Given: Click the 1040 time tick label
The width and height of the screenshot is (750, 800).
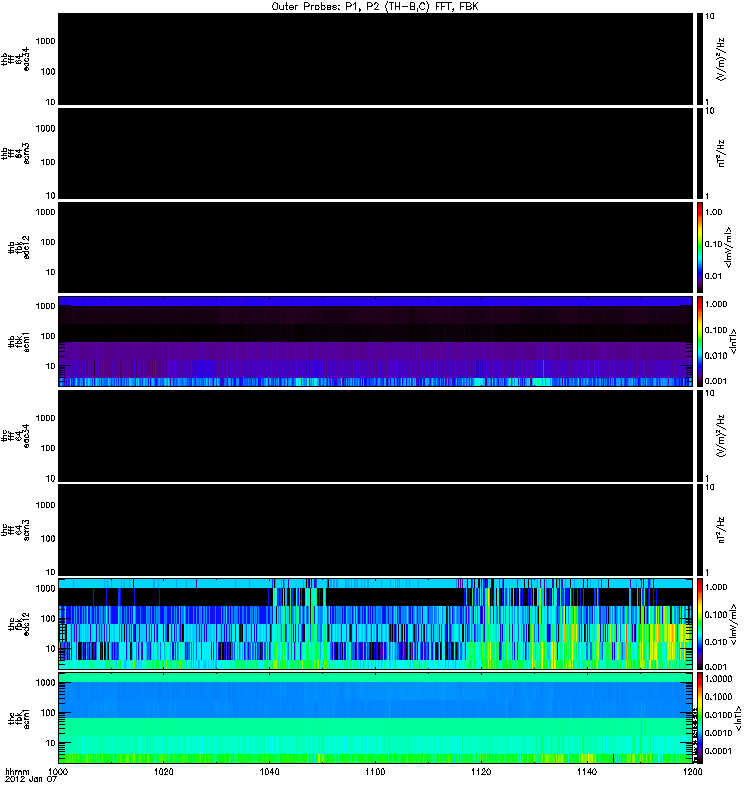Looking at the screenshot, I should 270,773.
